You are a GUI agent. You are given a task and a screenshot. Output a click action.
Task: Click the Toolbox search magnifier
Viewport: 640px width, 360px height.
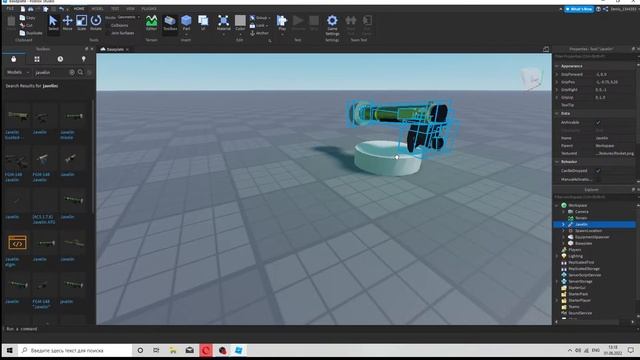[x=80, y=72]
